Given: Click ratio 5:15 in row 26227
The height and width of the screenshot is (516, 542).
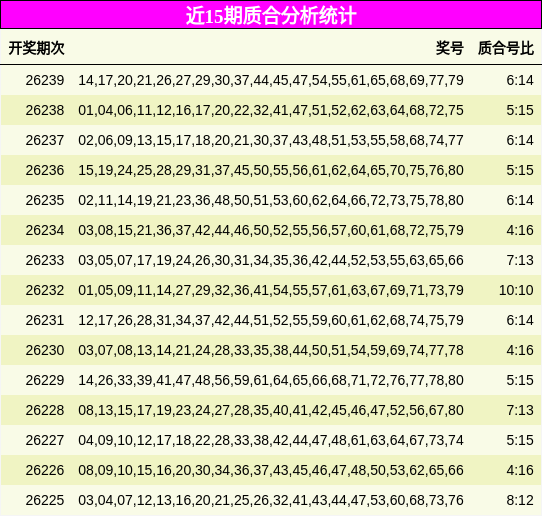Looking at the screenshot, I should (520, 440).
